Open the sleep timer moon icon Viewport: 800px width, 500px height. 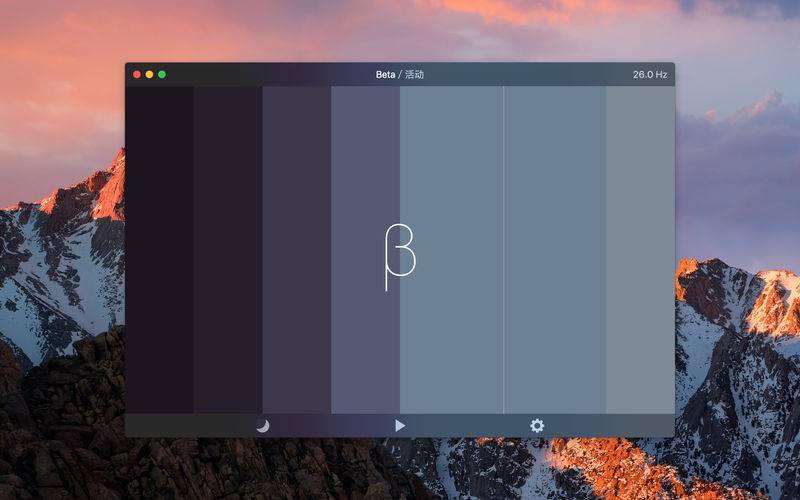click(x=263, y=426)
